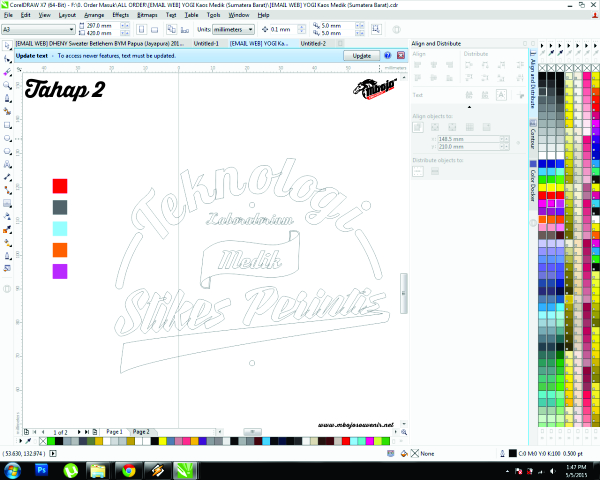Select the Crop tool
600x480 pixels.
tap(7, 72)
